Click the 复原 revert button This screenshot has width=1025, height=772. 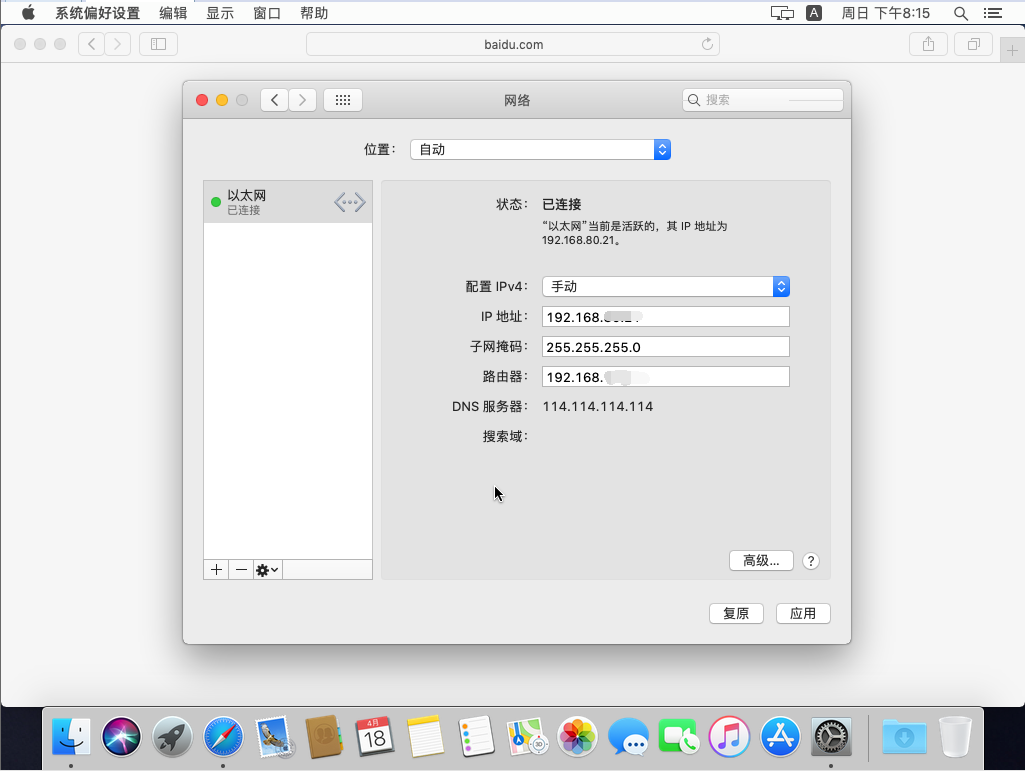[736, 613]
